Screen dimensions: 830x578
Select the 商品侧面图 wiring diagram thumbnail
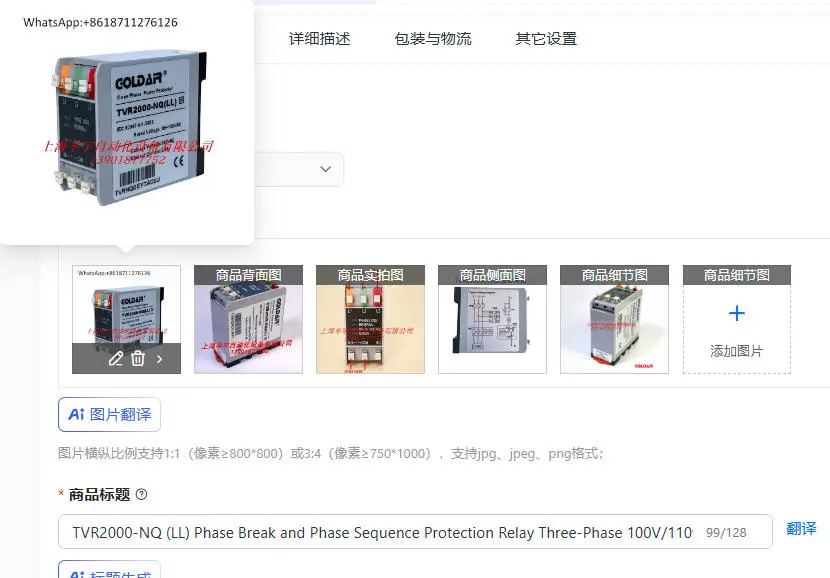[492, 319]
